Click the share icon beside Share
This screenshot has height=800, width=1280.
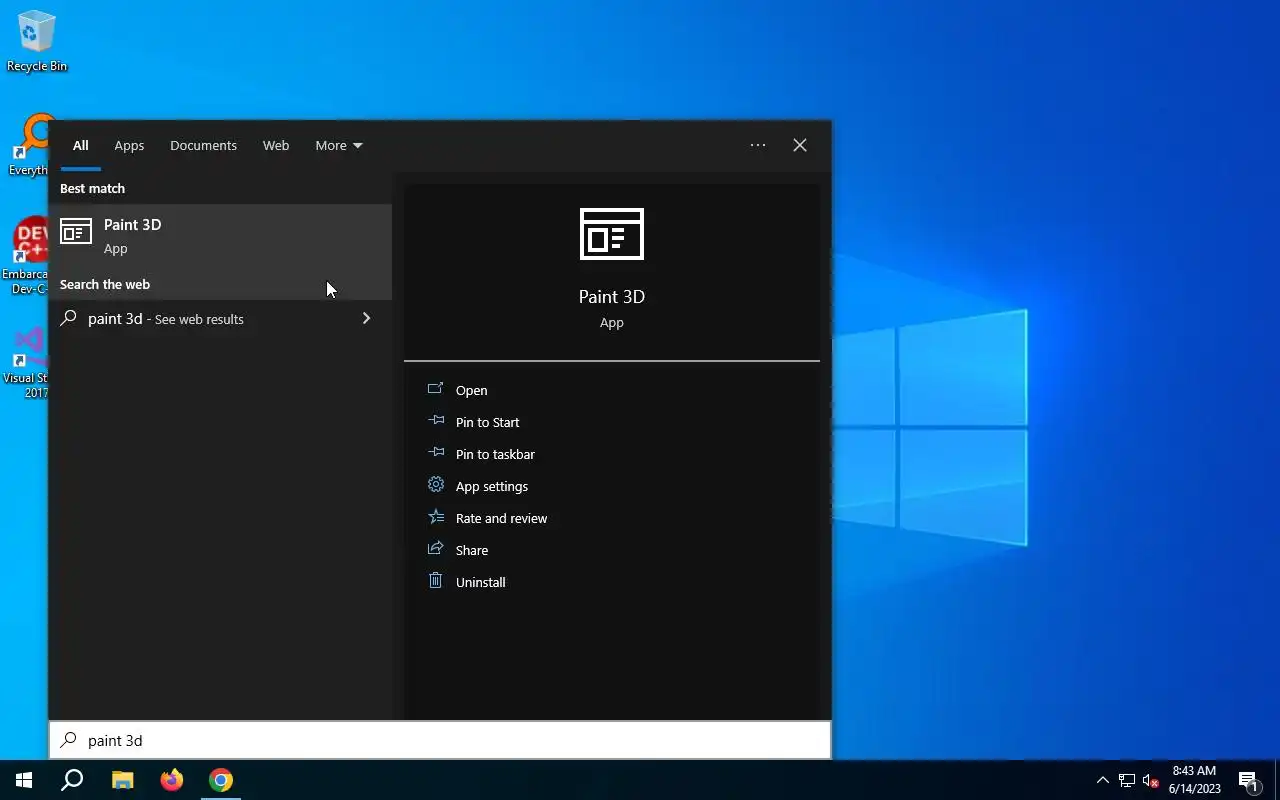[x=435, y=548]
